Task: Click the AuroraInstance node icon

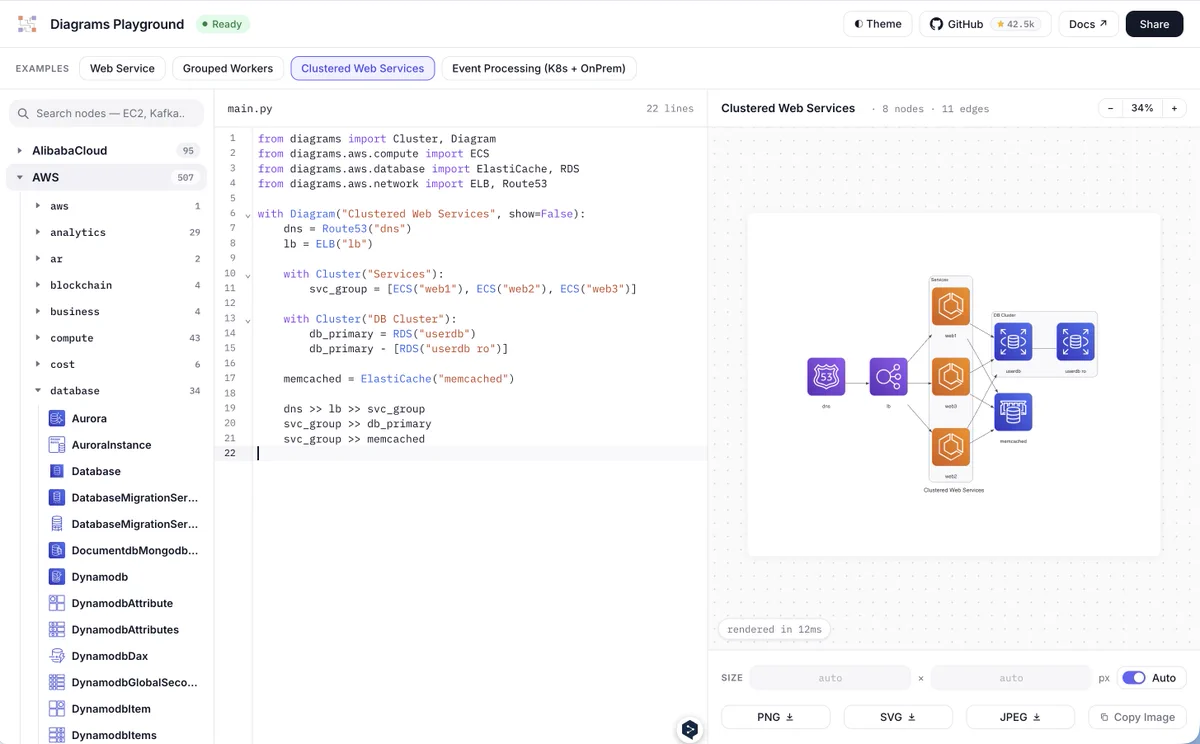Action: (x=57, y=445)
